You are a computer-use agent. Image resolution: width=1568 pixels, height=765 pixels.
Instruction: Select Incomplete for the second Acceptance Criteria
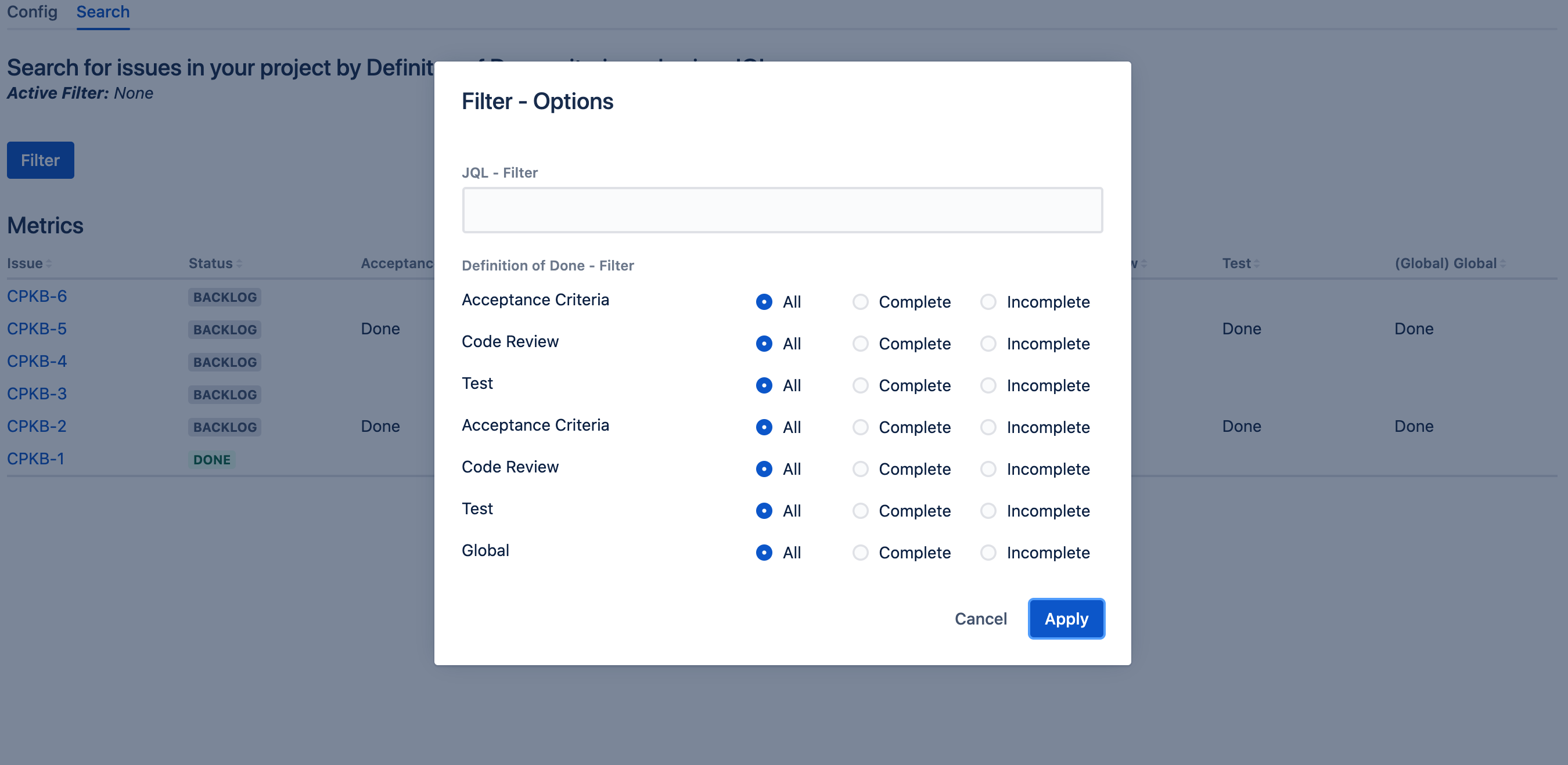[x=988, y=427]
